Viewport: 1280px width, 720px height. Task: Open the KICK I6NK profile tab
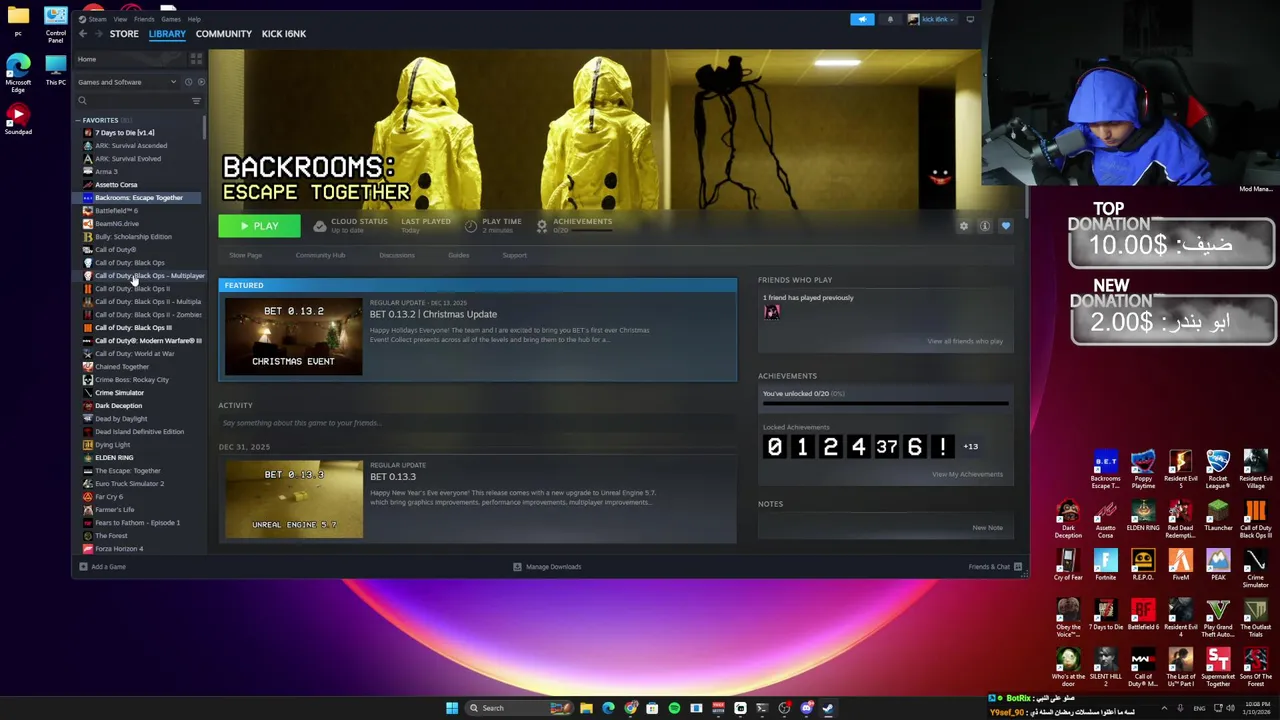284,34
